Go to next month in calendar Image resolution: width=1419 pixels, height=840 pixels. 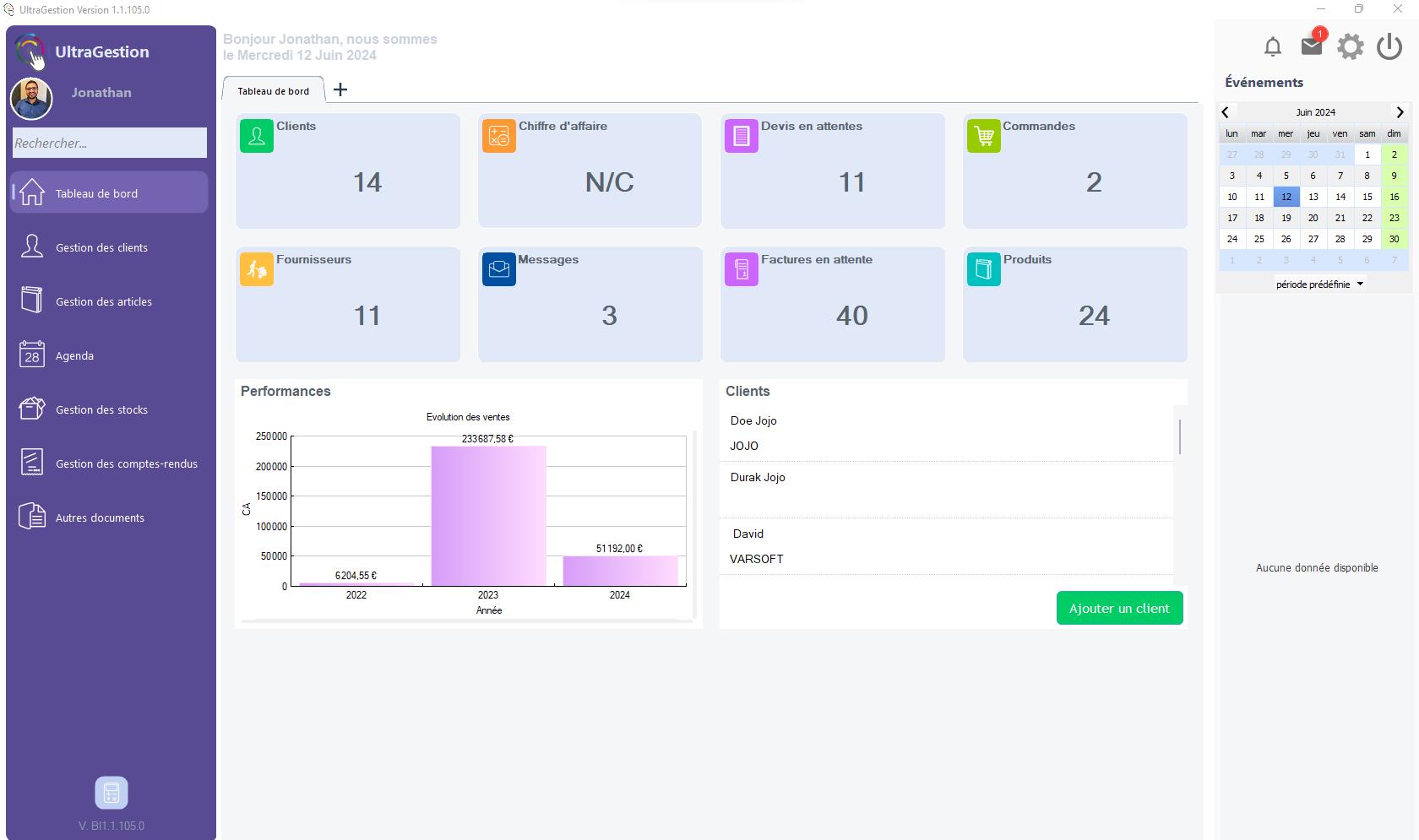point(1400,112)
